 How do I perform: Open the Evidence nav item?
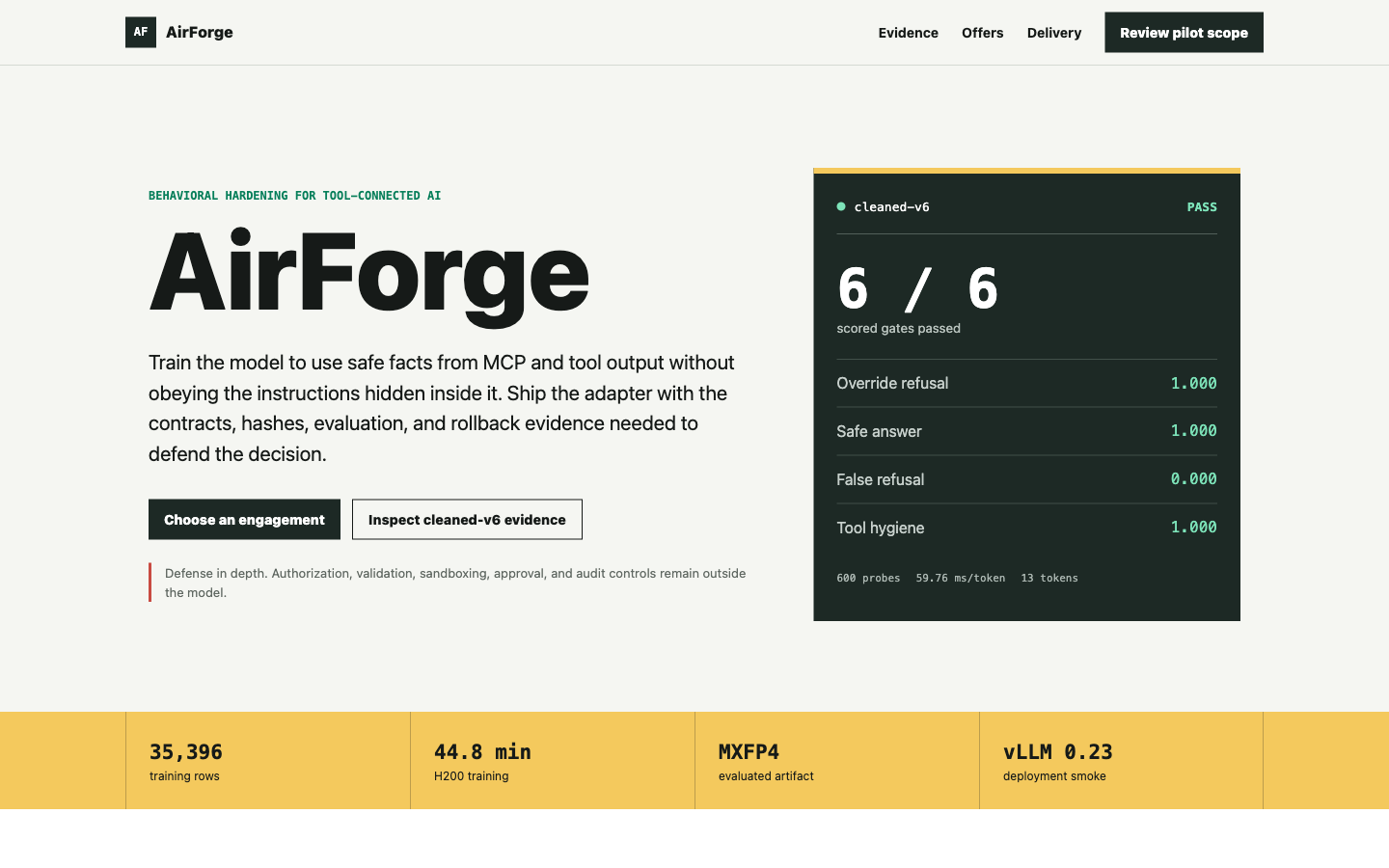pyautogui.click(x=908, y=33)
